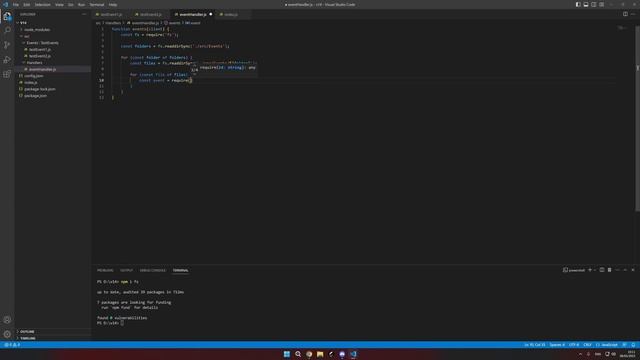Open Chrome on the taskbar
The width and height of the screenshot is (640, 360).
coord(309,354)
